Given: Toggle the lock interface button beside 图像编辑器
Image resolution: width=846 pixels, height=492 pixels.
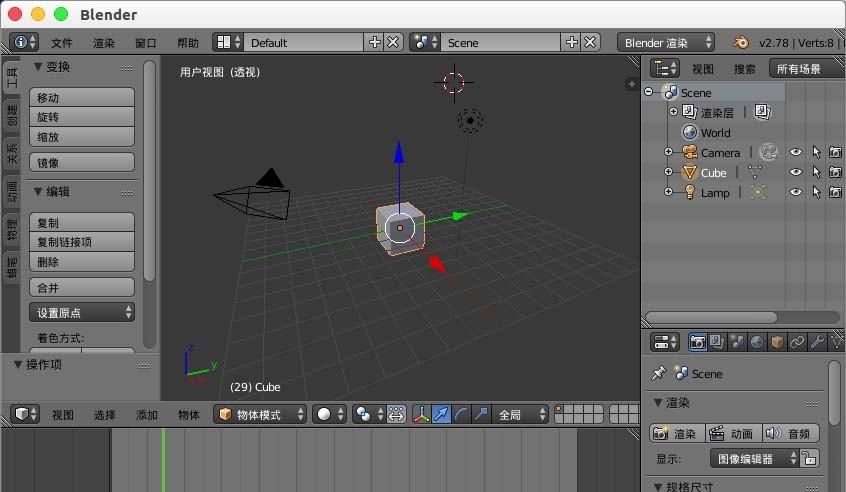Looking at the screenshot, I should click(809, 459).
